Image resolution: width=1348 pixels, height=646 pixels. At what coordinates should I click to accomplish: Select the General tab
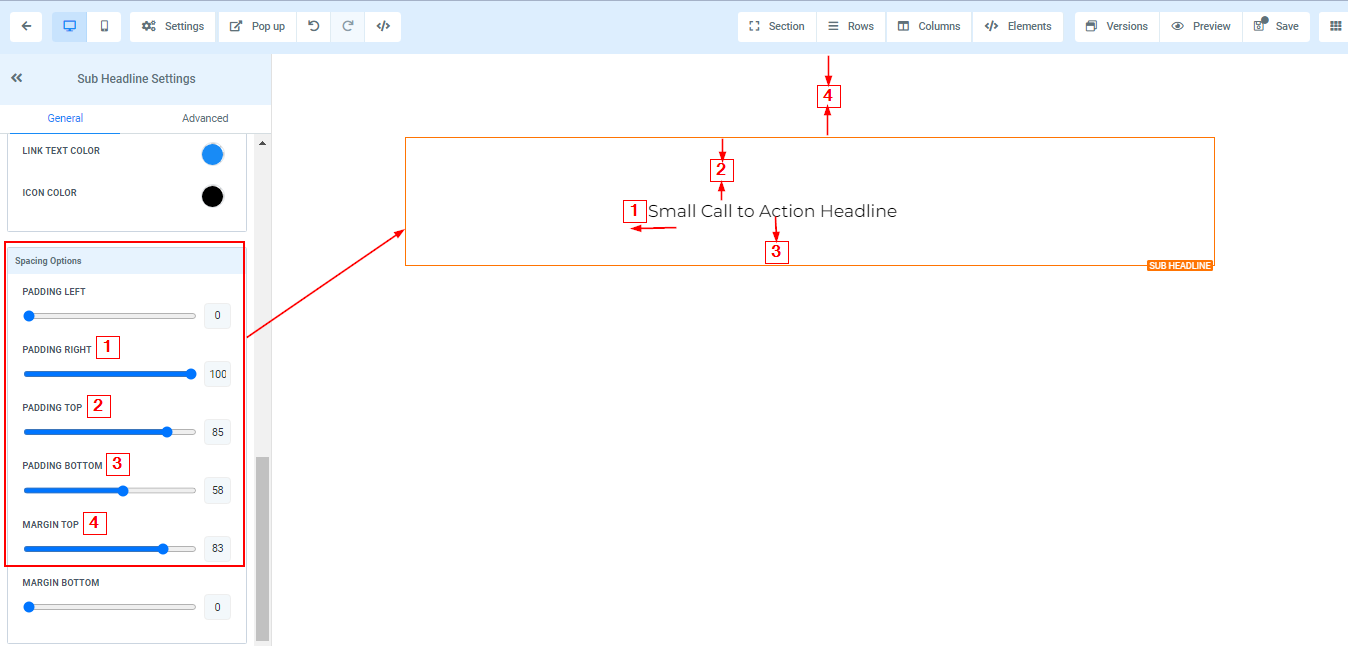click(x=65, y=118)
